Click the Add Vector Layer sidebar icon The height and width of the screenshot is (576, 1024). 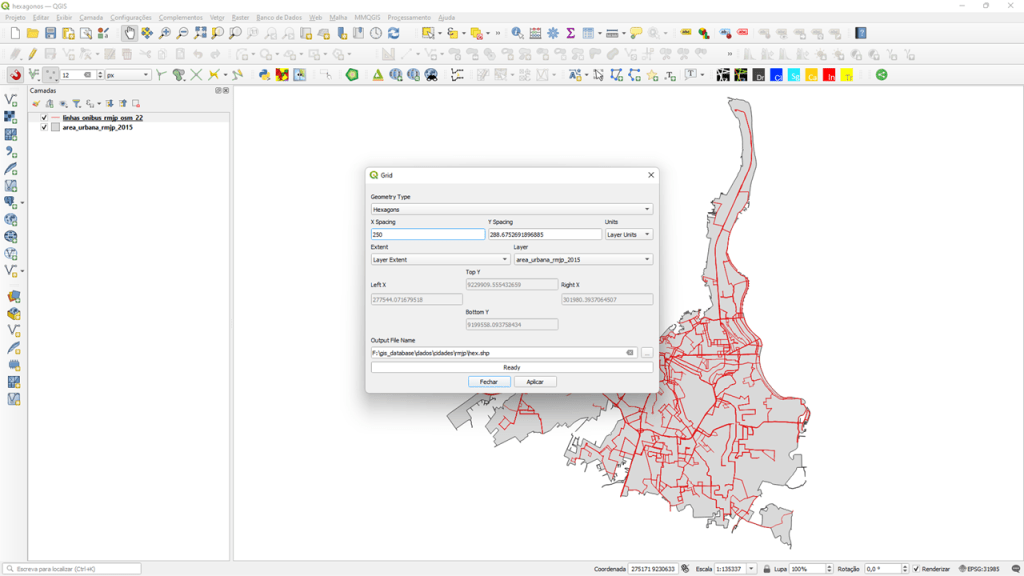[11, 100]
